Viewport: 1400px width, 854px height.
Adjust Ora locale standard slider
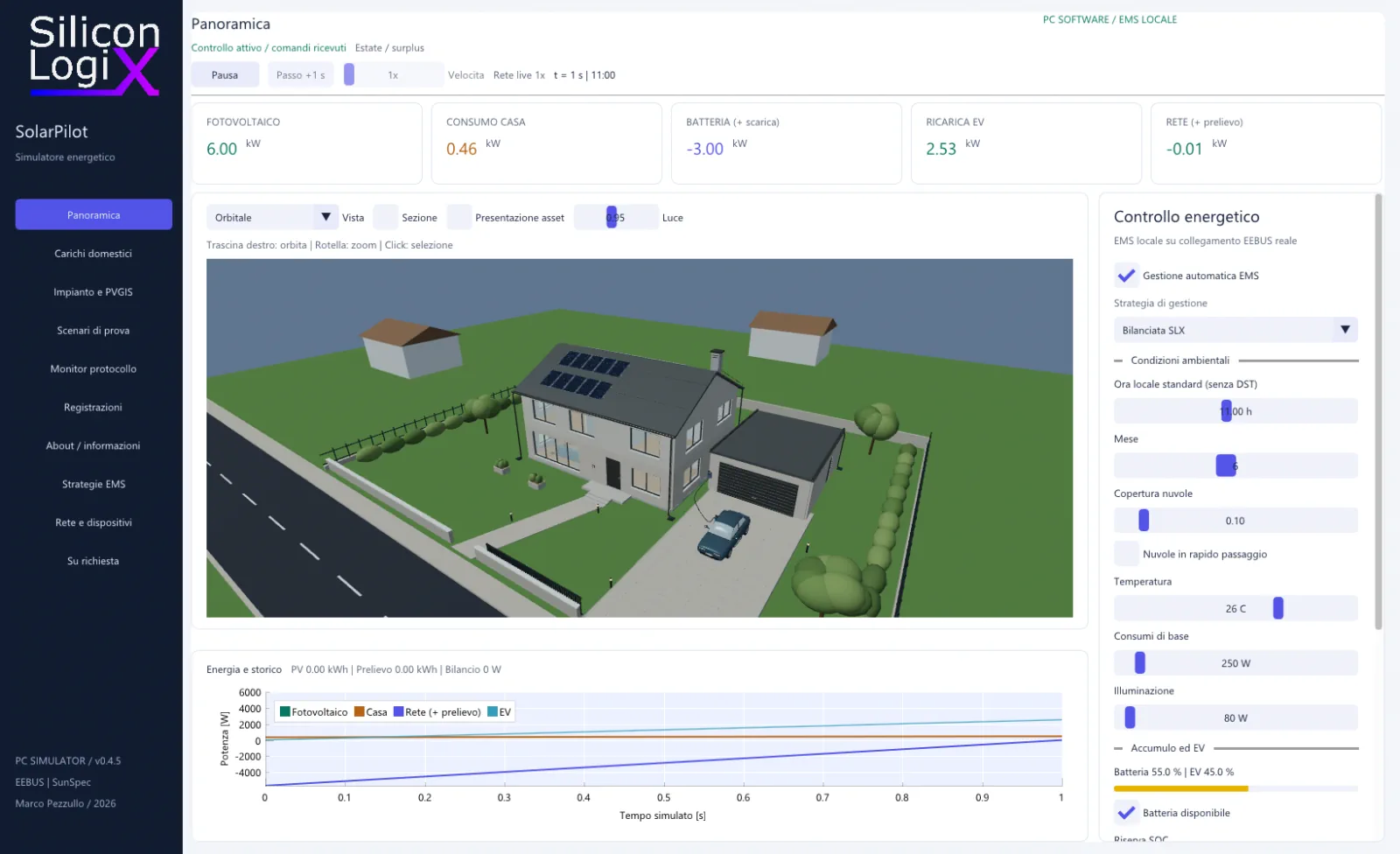click(x=1235, y=410)
